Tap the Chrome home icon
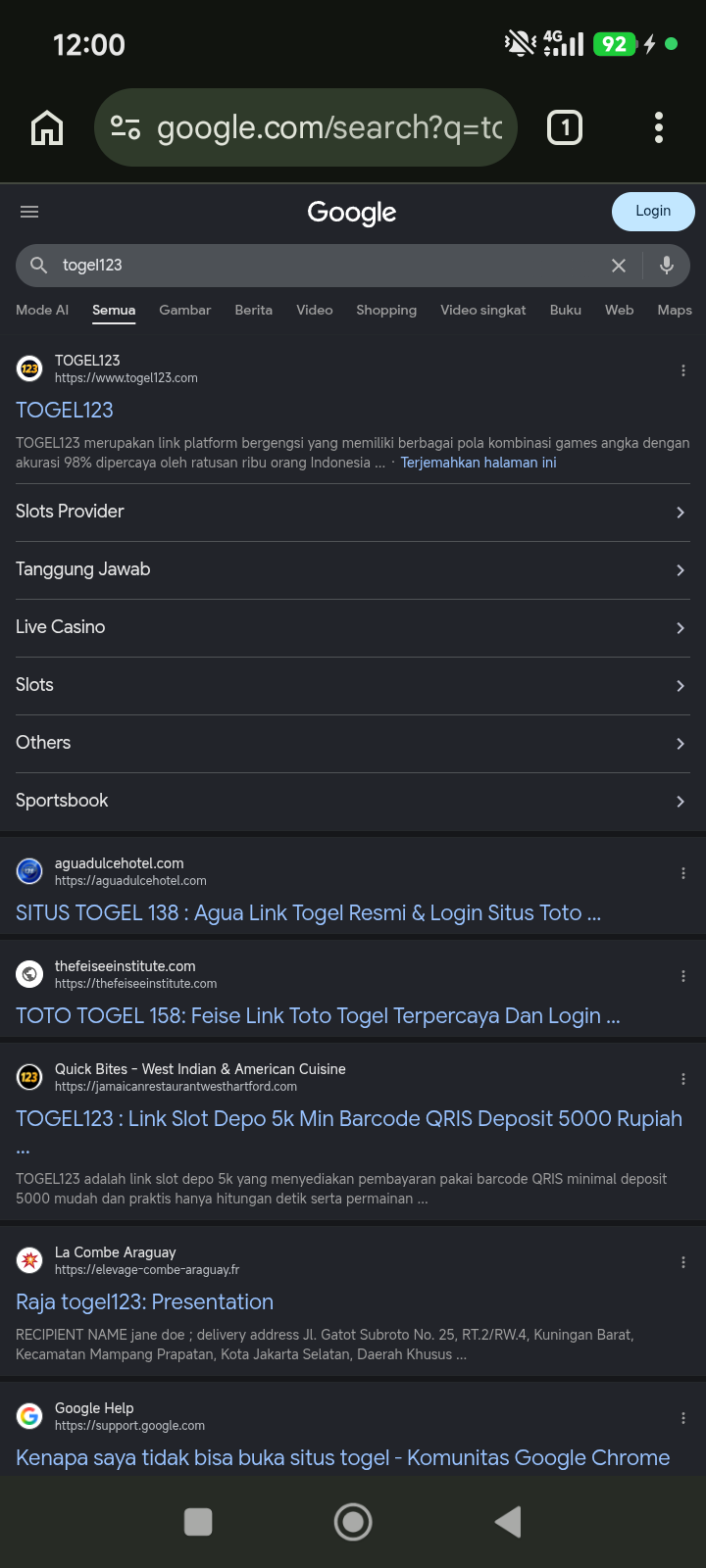The width and height of the screenshot is (706, 1568). [x=47, y=127]
